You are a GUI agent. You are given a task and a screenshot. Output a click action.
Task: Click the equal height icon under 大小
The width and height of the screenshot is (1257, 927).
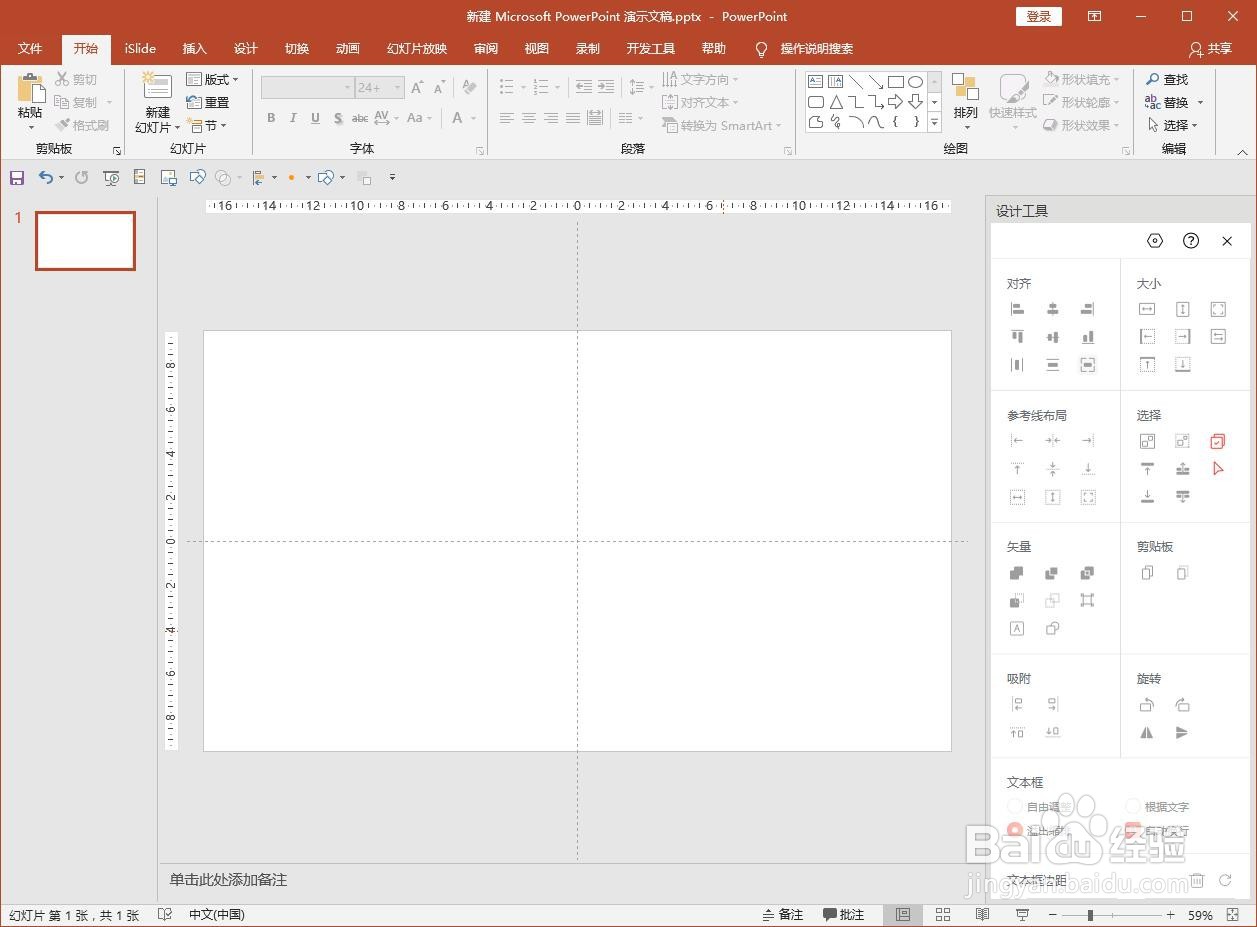coord(1182,309)
